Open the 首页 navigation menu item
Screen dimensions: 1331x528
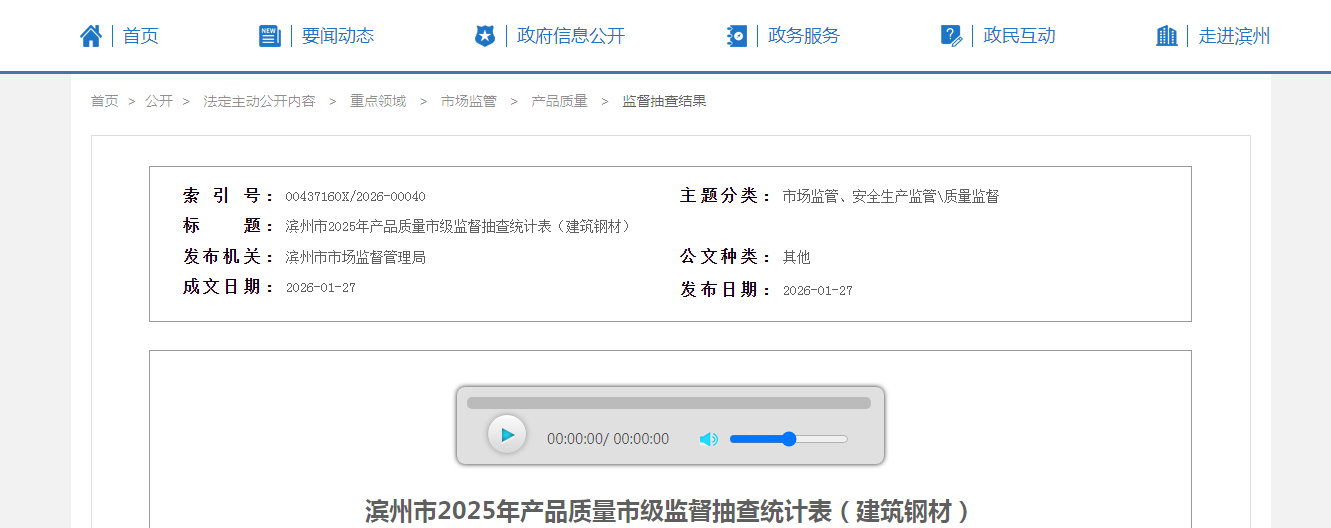click(141, 36)
